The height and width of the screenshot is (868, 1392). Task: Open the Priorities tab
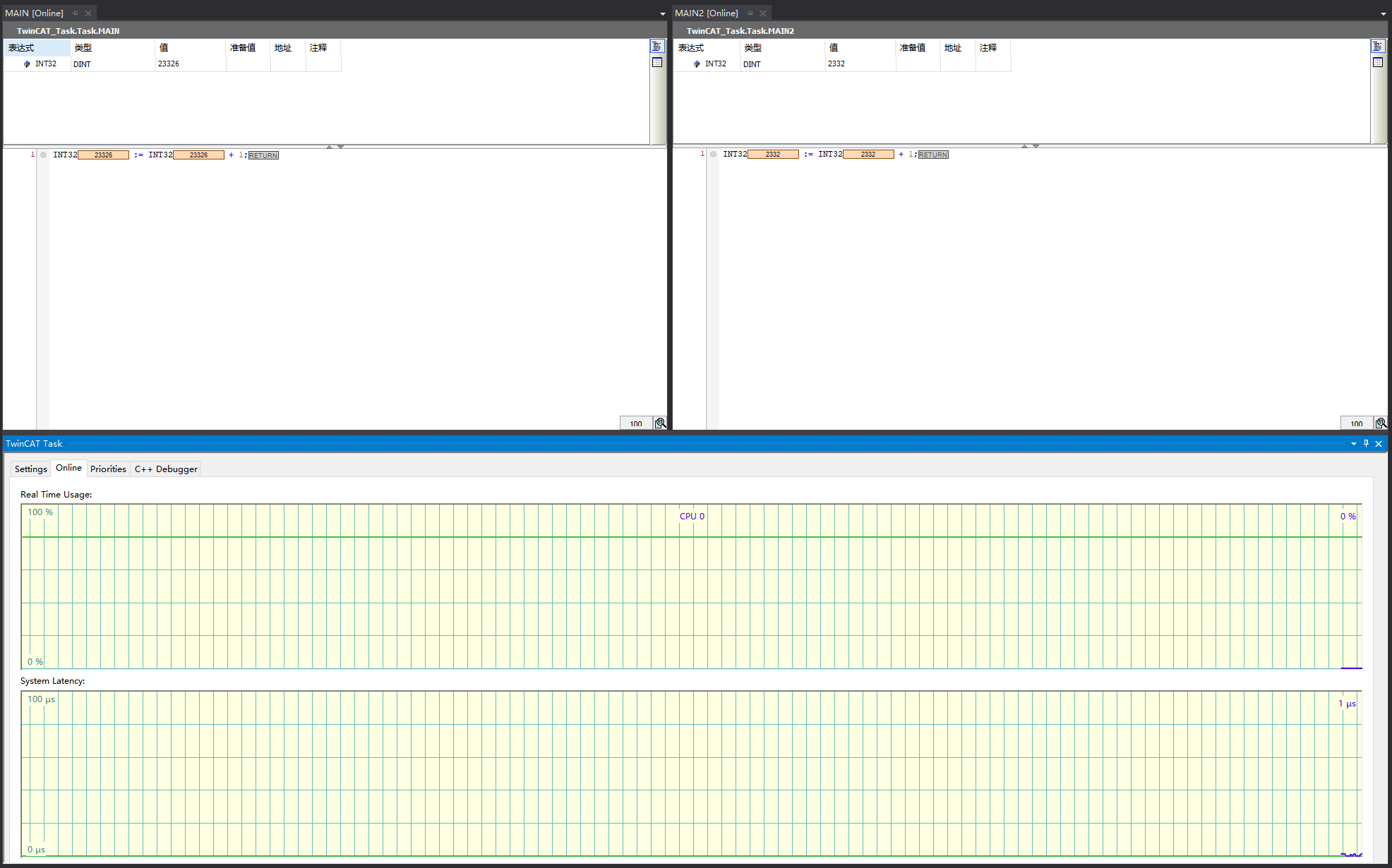pyautogui.click(x=108, y=469)
